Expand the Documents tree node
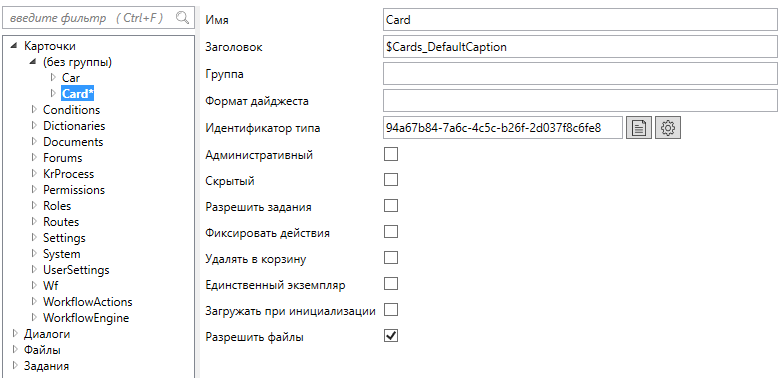781x378 pixels. 34,141
